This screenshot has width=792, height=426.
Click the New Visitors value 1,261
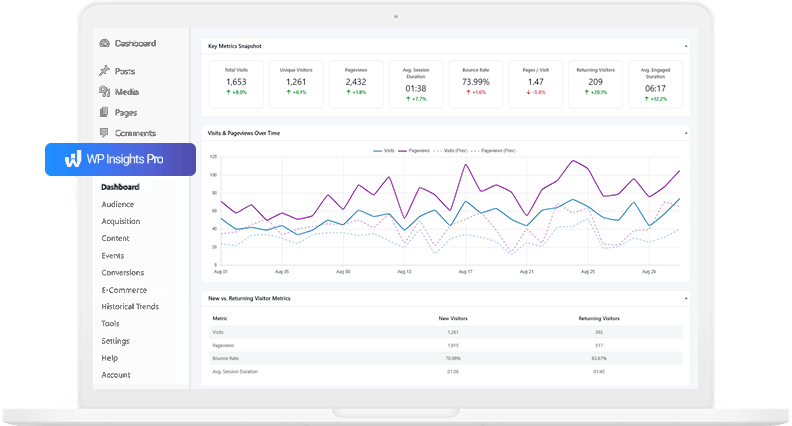pos(453,332)
